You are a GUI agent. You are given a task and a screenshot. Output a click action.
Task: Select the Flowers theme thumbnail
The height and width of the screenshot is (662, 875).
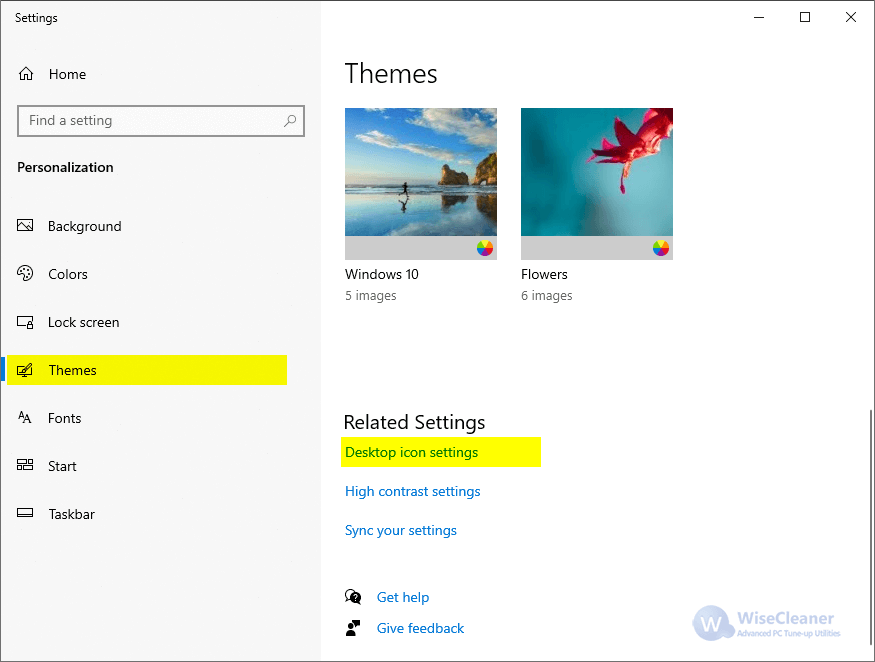pyautogui.click(x=597, y=184)
